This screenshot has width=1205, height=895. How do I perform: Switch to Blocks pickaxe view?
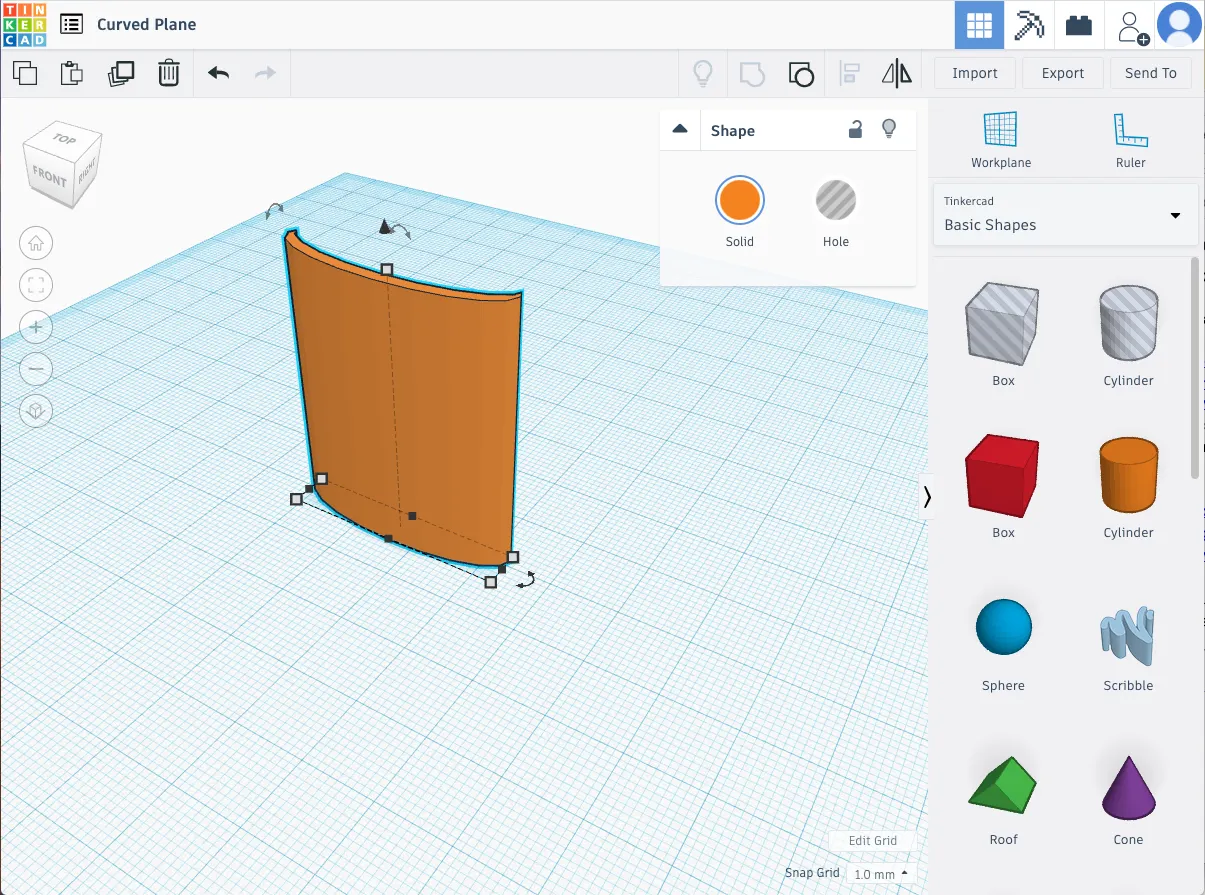(1029, 25)
